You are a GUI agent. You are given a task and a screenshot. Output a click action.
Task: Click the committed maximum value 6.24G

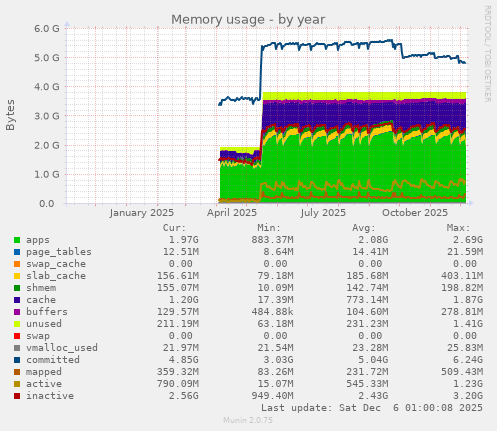(468, 360)
